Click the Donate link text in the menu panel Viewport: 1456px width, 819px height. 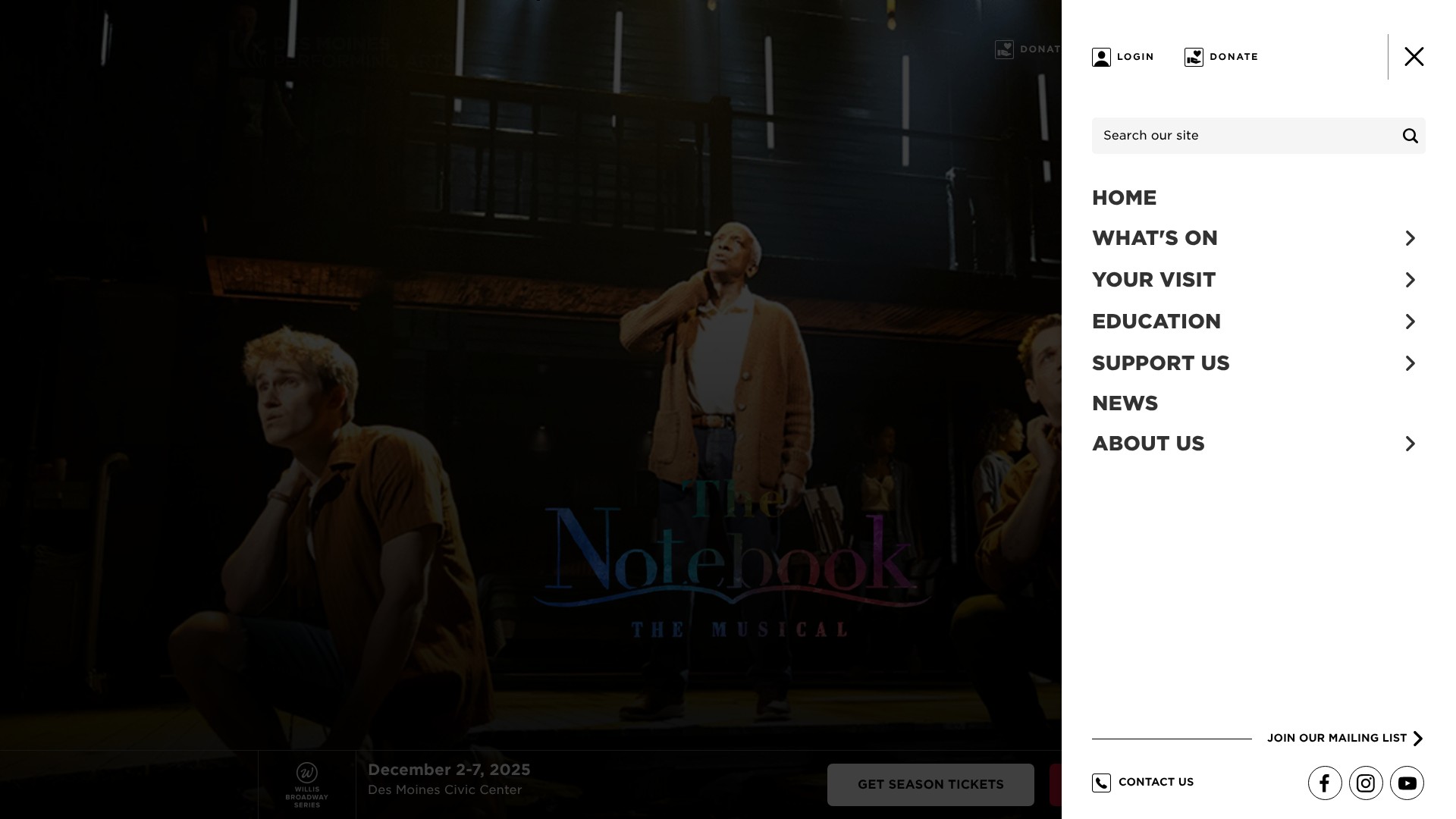pos(1234,57)
